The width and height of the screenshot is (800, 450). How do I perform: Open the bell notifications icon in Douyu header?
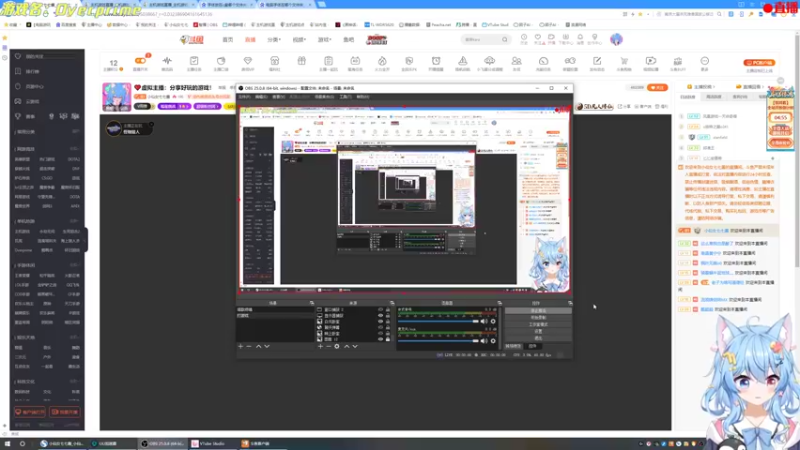pyautogui.click(x=580, y=37)
